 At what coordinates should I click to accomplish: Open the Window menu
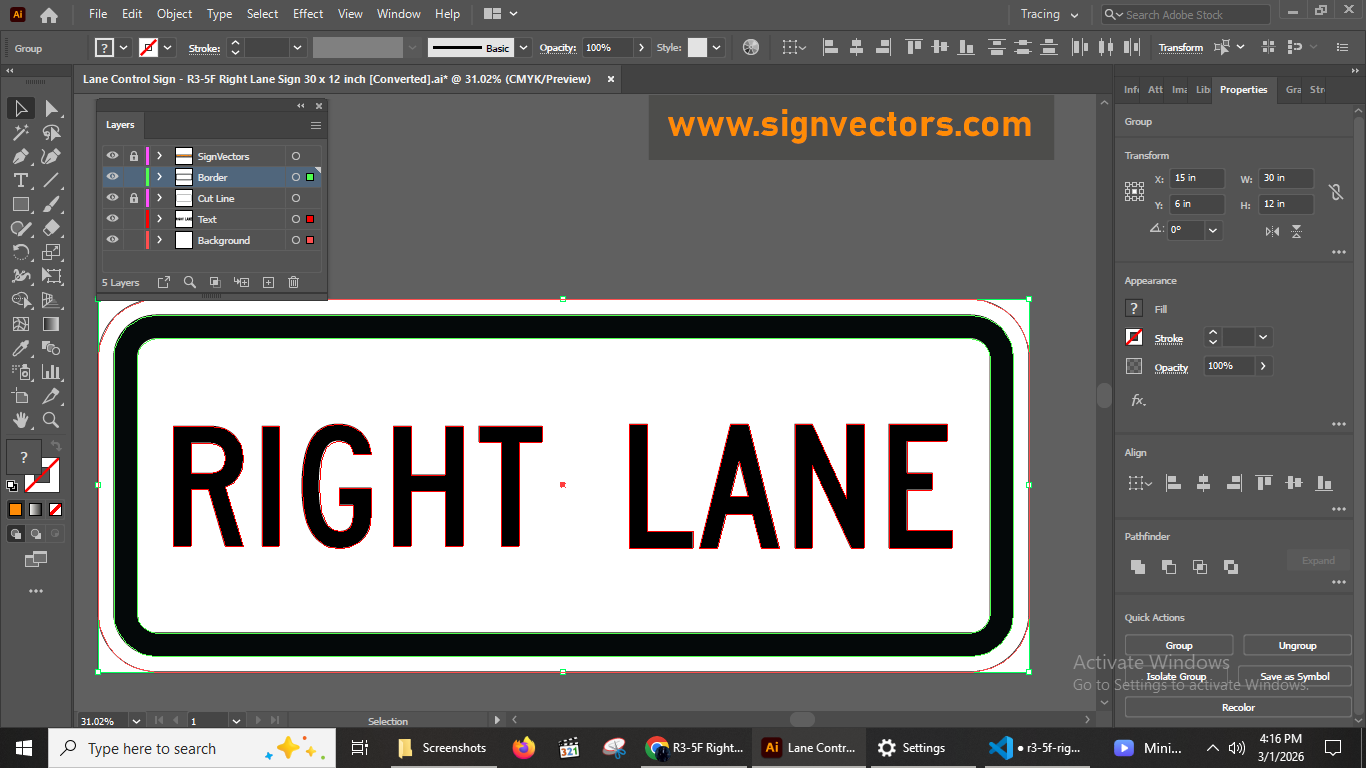[399, 14]
